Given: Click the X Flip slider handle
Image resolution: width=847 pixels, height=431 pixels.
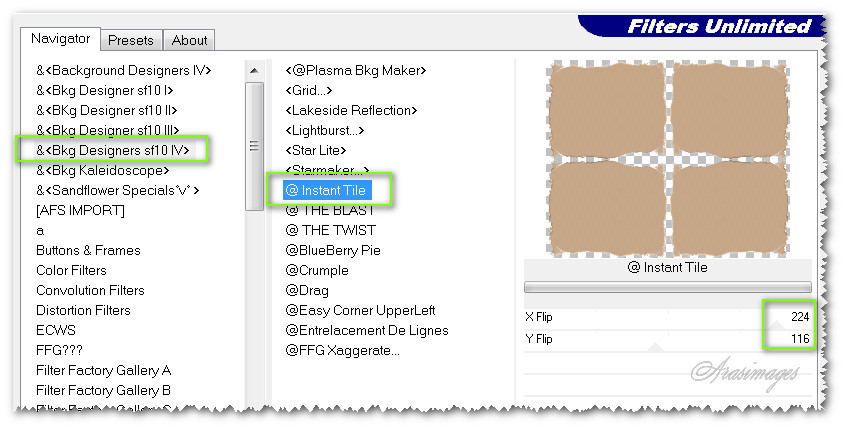Looking at the screenshot, I should click(x=776, y=325).
